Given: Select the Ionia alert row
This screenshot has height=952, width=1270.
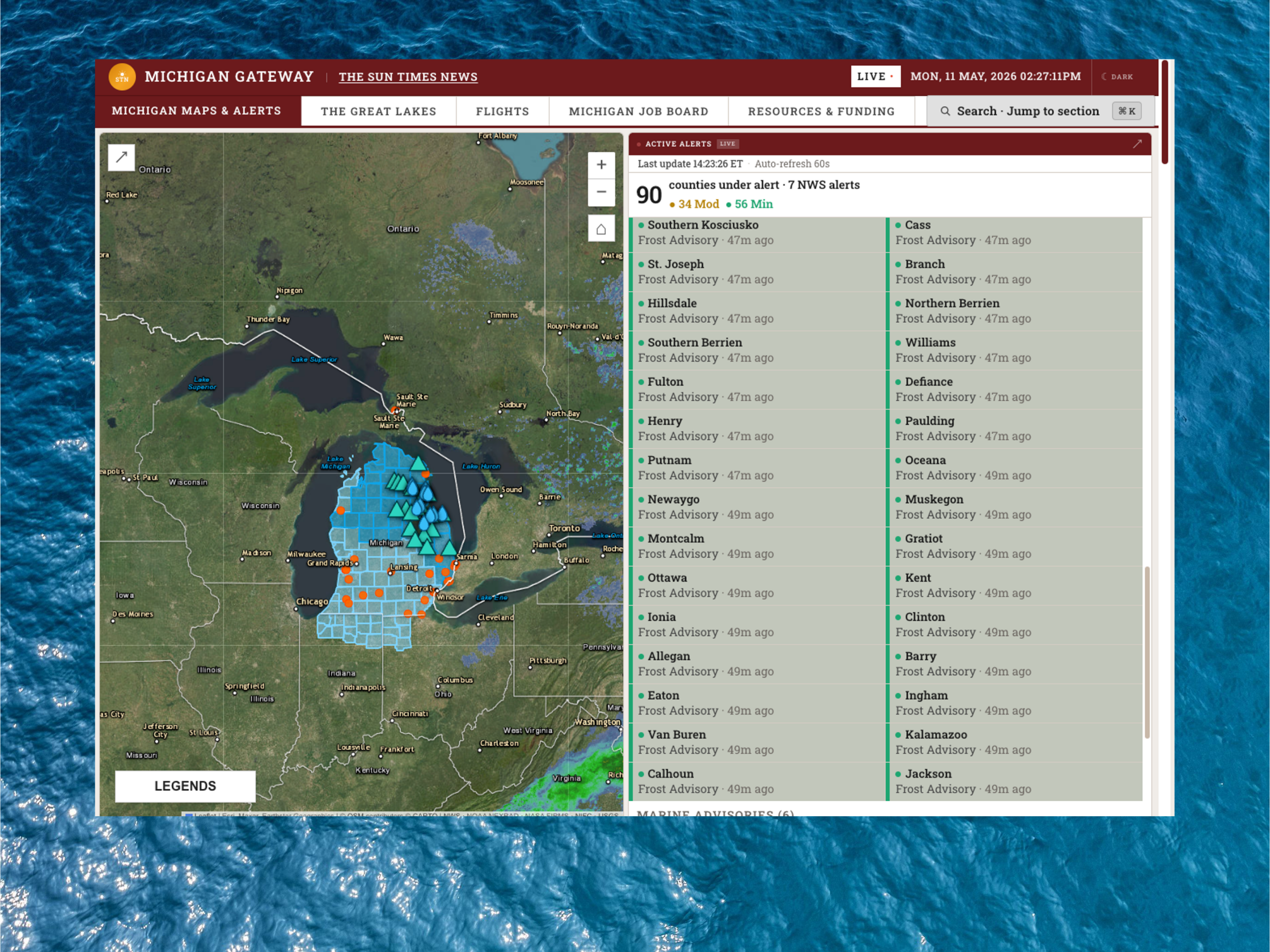Looking at the screenshot, I should tap(758, 625).
